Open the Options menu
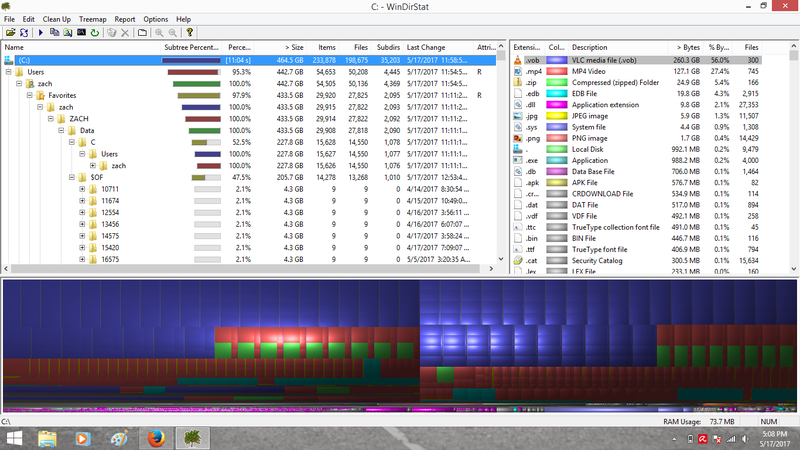Screen dimensions: 800x450 coord(156,19)
